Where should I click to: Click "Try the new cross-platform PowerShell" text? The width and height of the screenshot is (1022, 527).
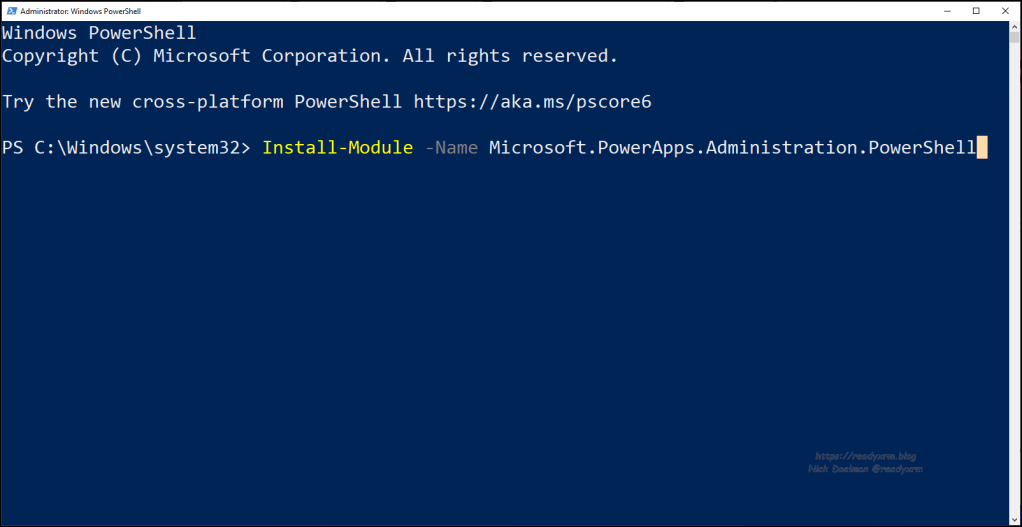tap(202, 101)
